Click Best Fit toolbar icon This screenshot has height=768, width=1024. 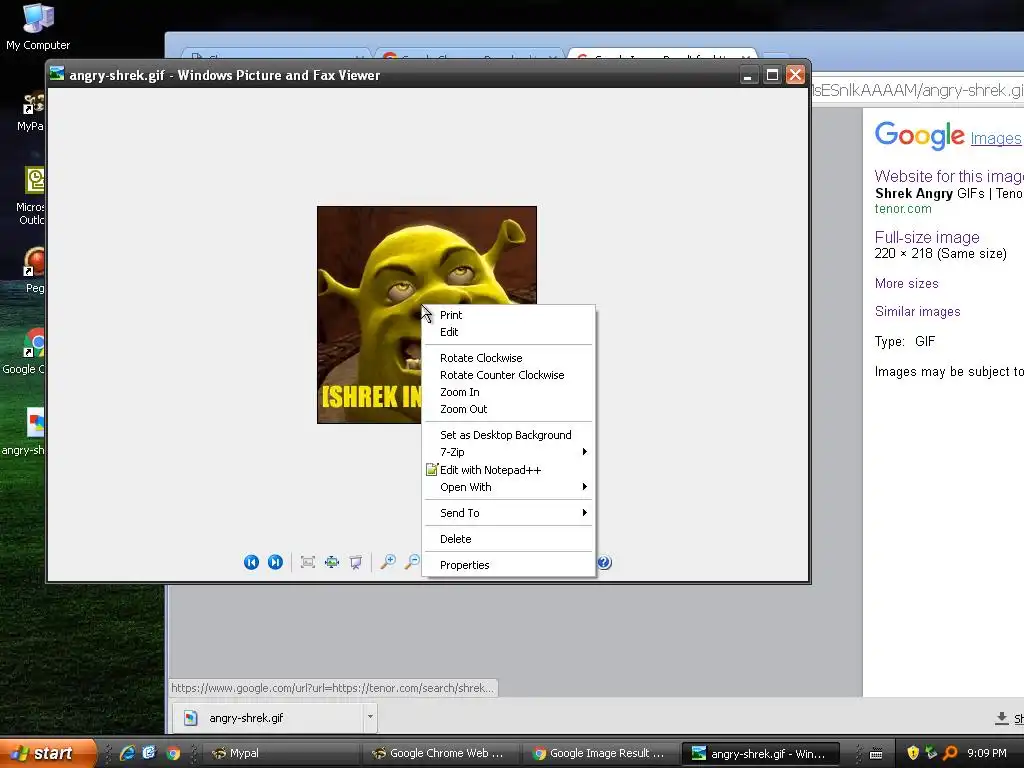[308, 562]
